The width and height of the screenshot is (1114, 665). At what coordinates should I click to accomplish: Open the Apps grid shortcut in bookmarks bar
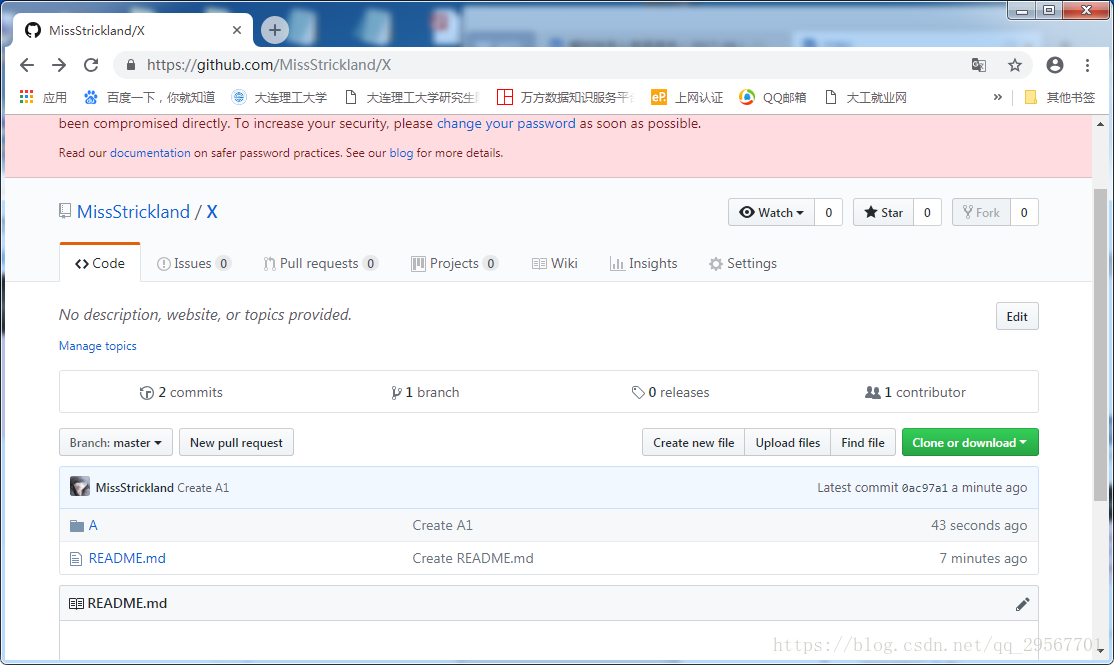pyautogui.click(x=43, y=97)
